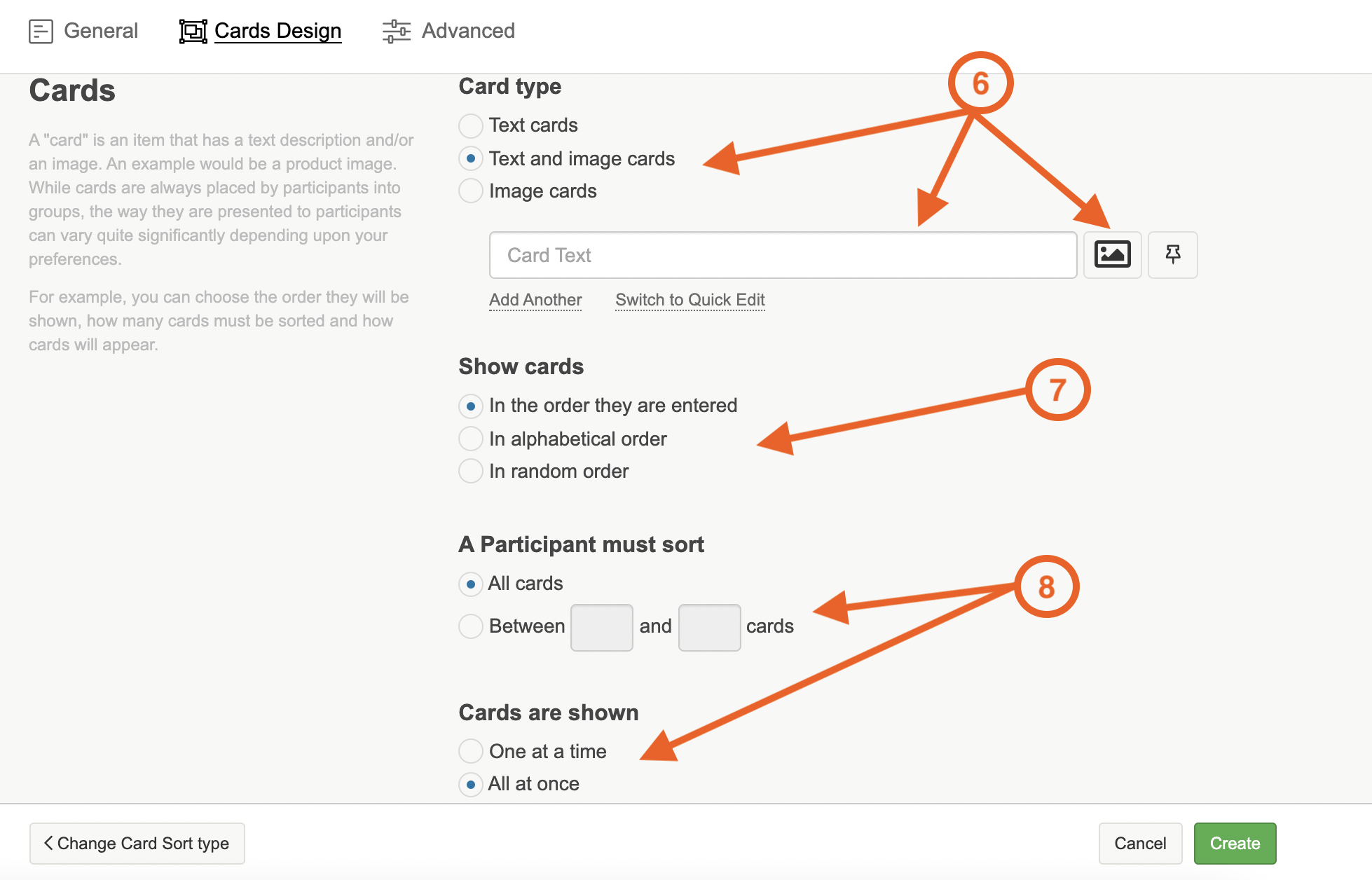Click the Add Another link
Image resolution: width=1372 pixels, height=880 pixels.
tap(535, 300)
